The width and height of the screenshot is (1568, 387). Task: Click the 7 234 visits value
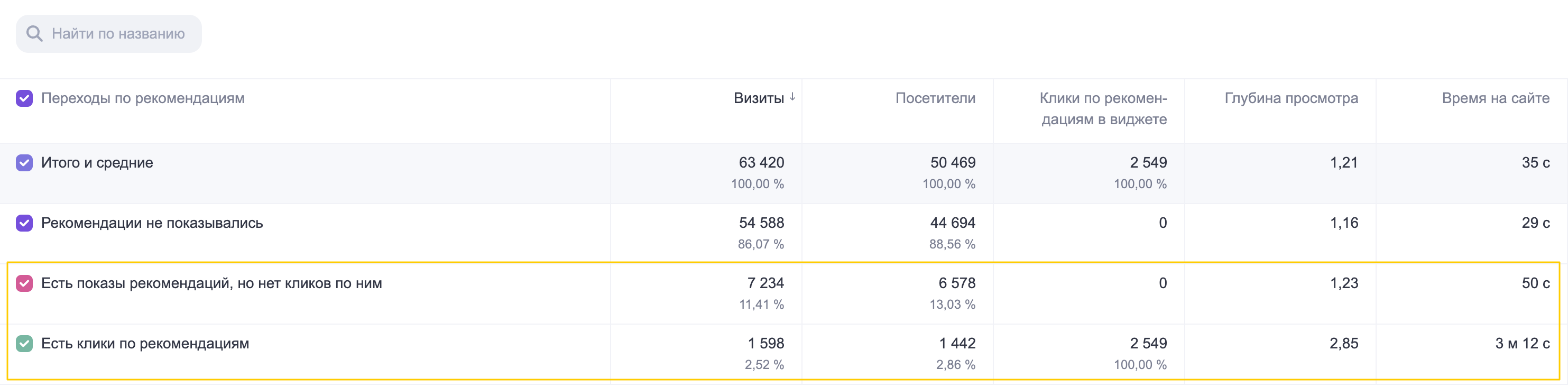(x=765, y=283)
